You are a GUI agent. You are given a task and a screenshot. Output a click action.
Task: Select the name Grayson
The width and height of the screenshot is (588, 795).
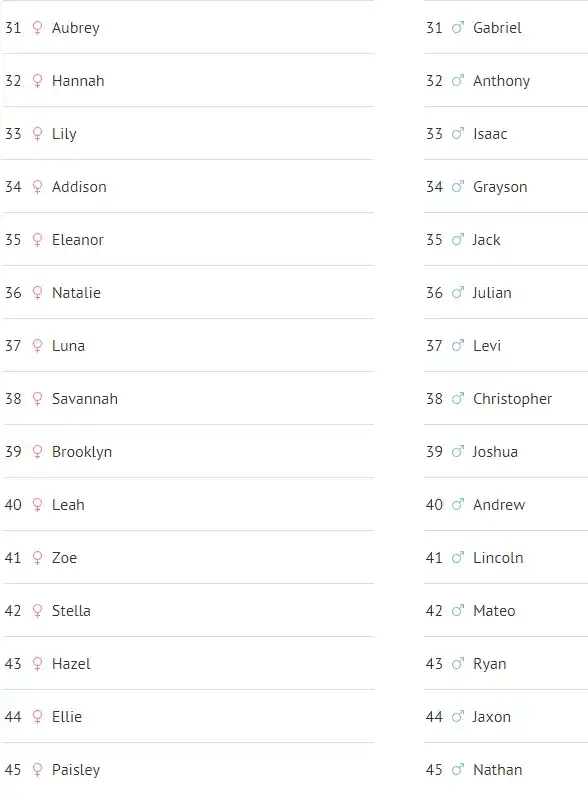pyautogui.click(x=500, y=187)
